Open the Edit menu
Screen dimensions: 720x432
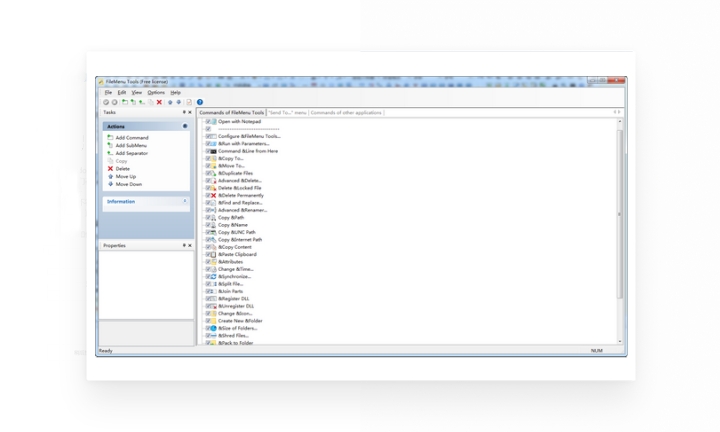[122, 93]
